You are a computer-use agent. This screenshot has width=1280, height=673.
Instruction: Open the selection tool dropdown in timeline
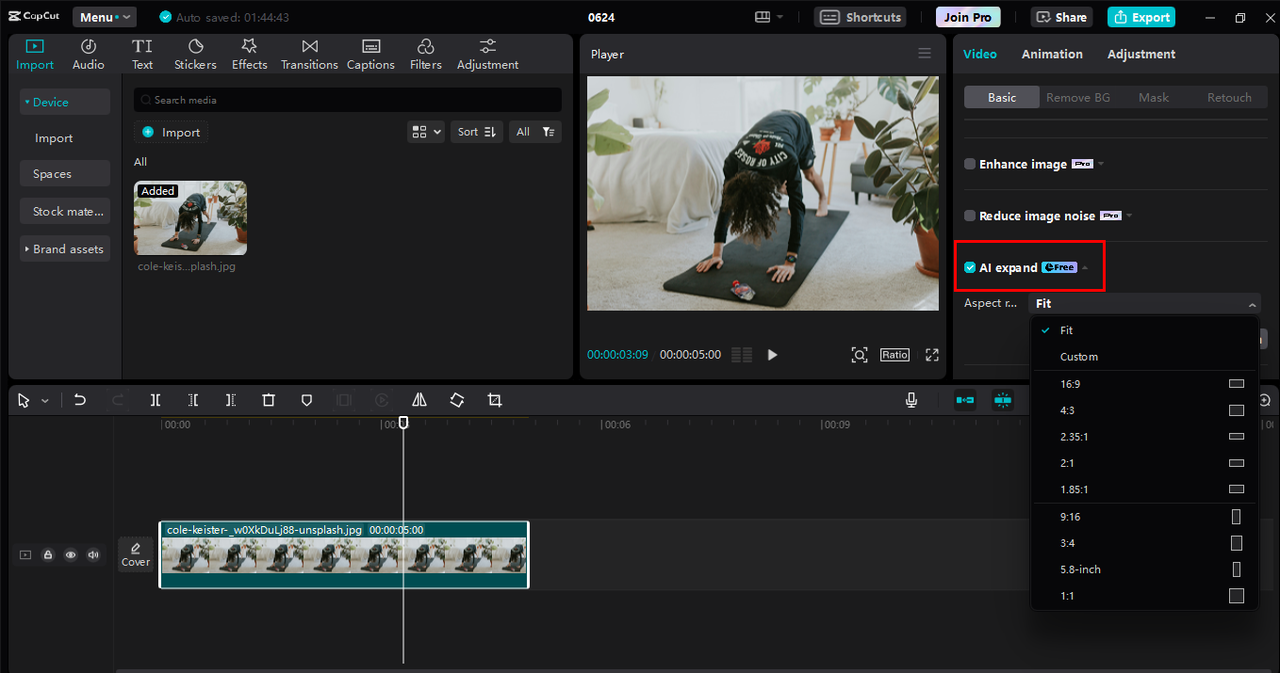point(45,401)
